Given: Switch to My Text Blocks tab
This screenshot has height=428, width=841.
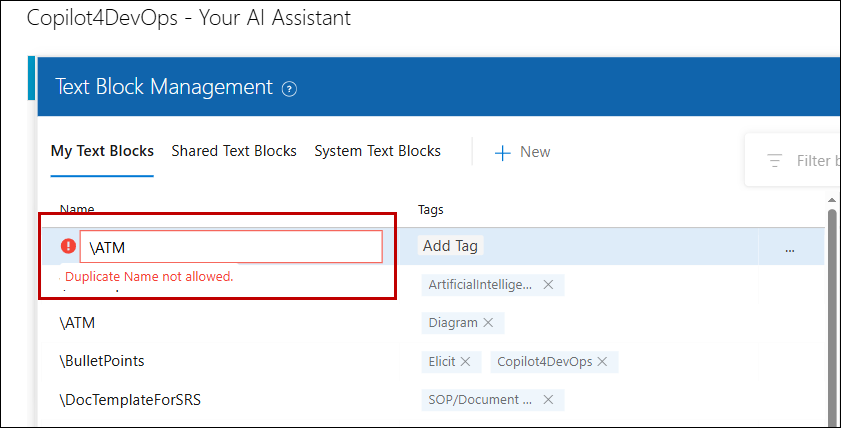Looking at the screenshot, I should (x=102, y=151).
